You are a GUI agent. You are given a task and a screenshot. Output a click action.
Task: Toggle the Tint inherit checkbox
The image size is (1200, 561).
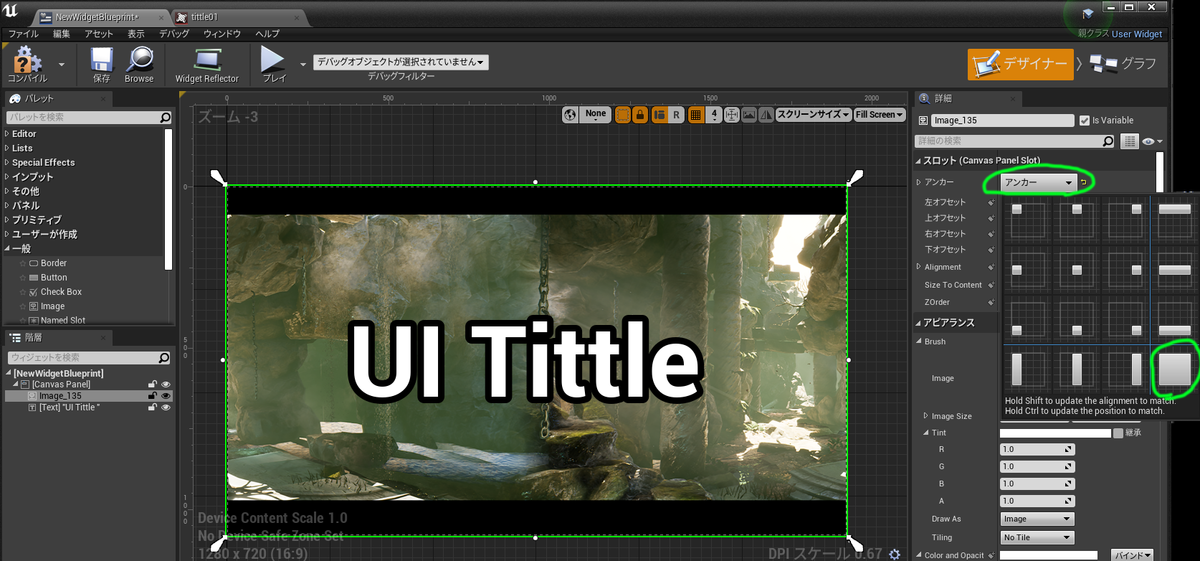point(1118,433)
